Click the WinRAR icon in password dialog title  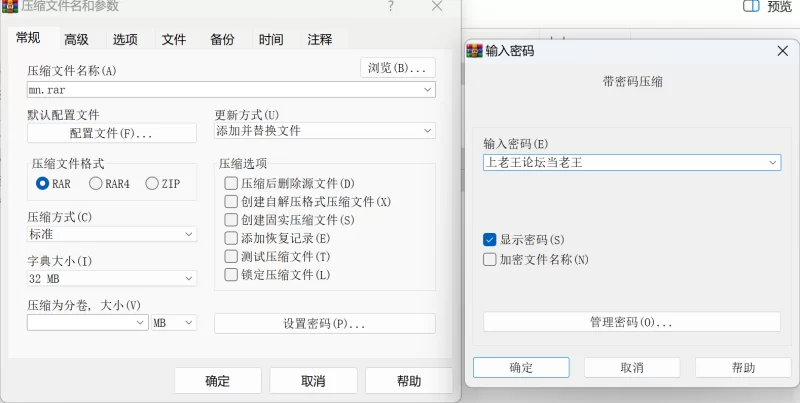coord(474,51)
